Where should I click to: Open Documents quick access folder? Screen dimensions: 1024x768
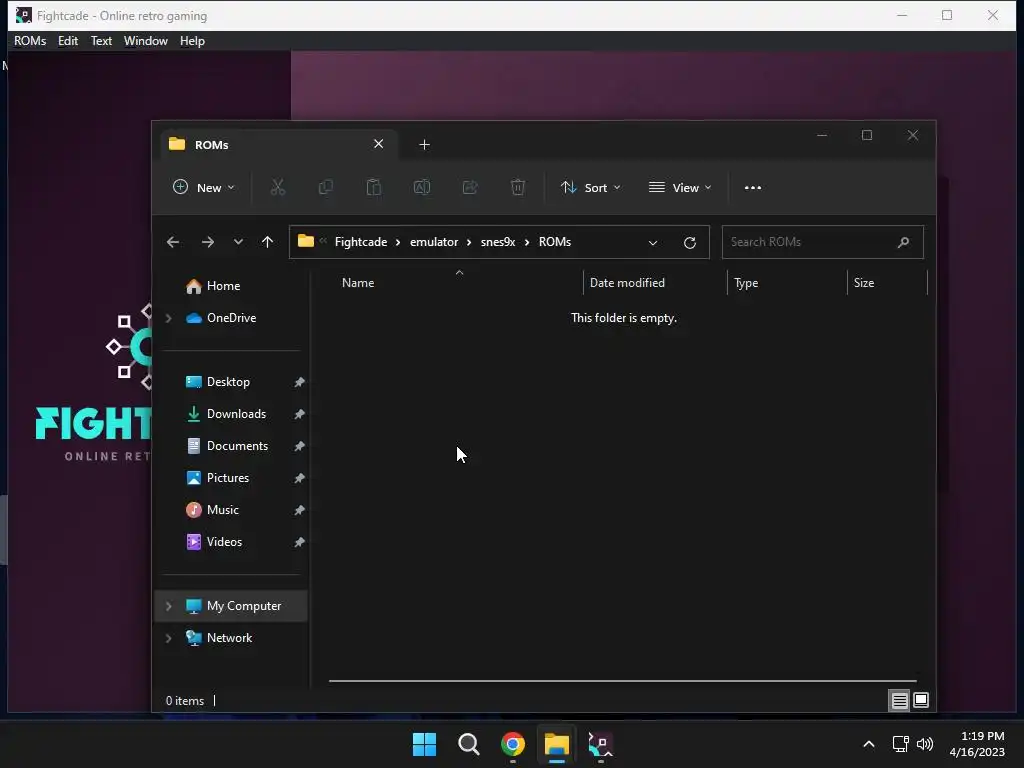(x=237, y=446)
